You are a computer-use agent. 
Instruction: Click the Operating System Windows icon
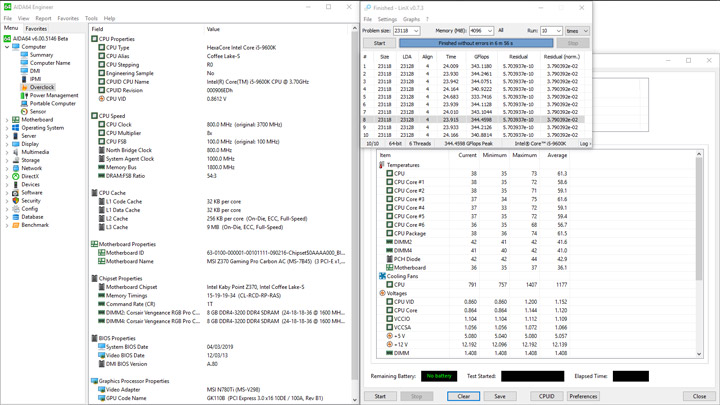pyautogui.click(x=16, y=128)
